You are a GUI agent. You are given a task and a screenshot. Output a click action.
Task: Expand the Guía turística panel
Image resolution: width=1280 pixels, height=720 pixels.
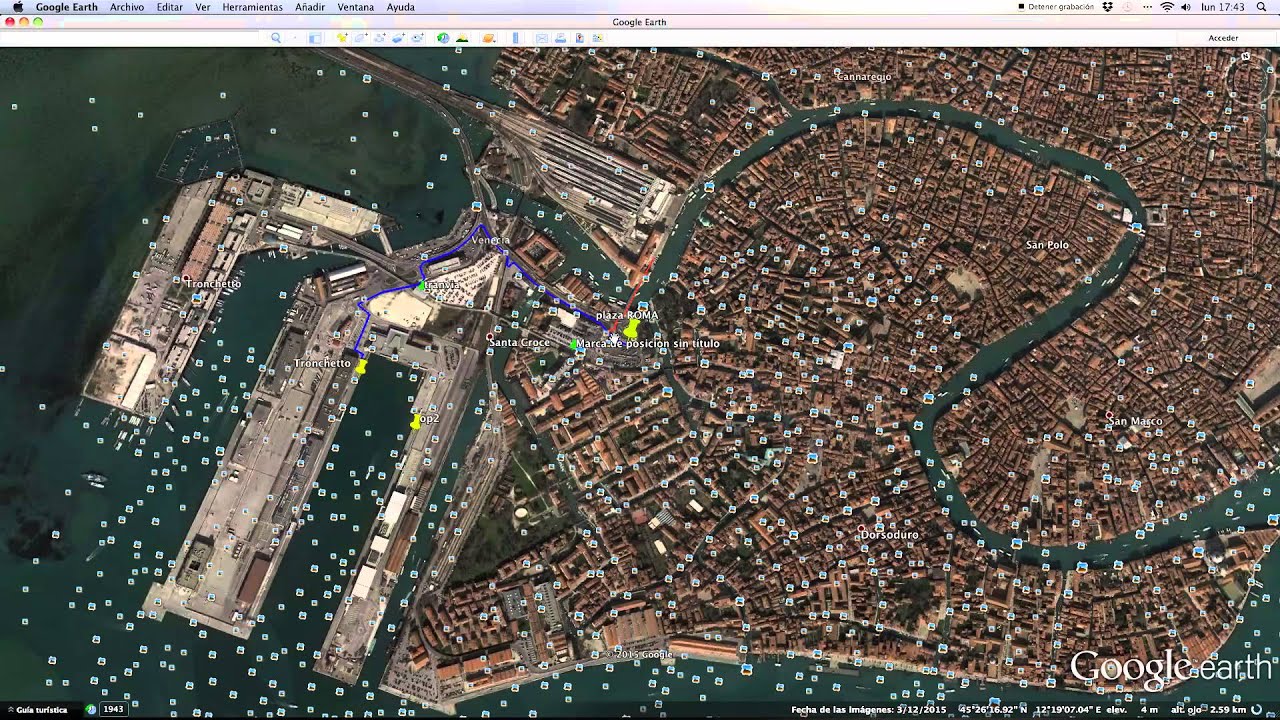[x=36, y=709]
